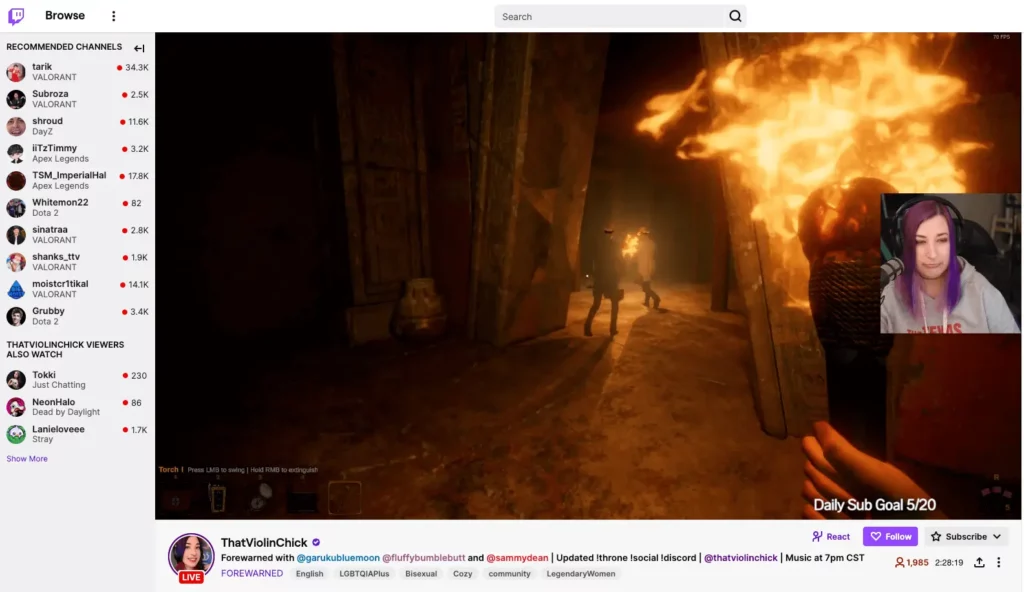Open tarik's channel avatar in sidebar

click(16, 72)
